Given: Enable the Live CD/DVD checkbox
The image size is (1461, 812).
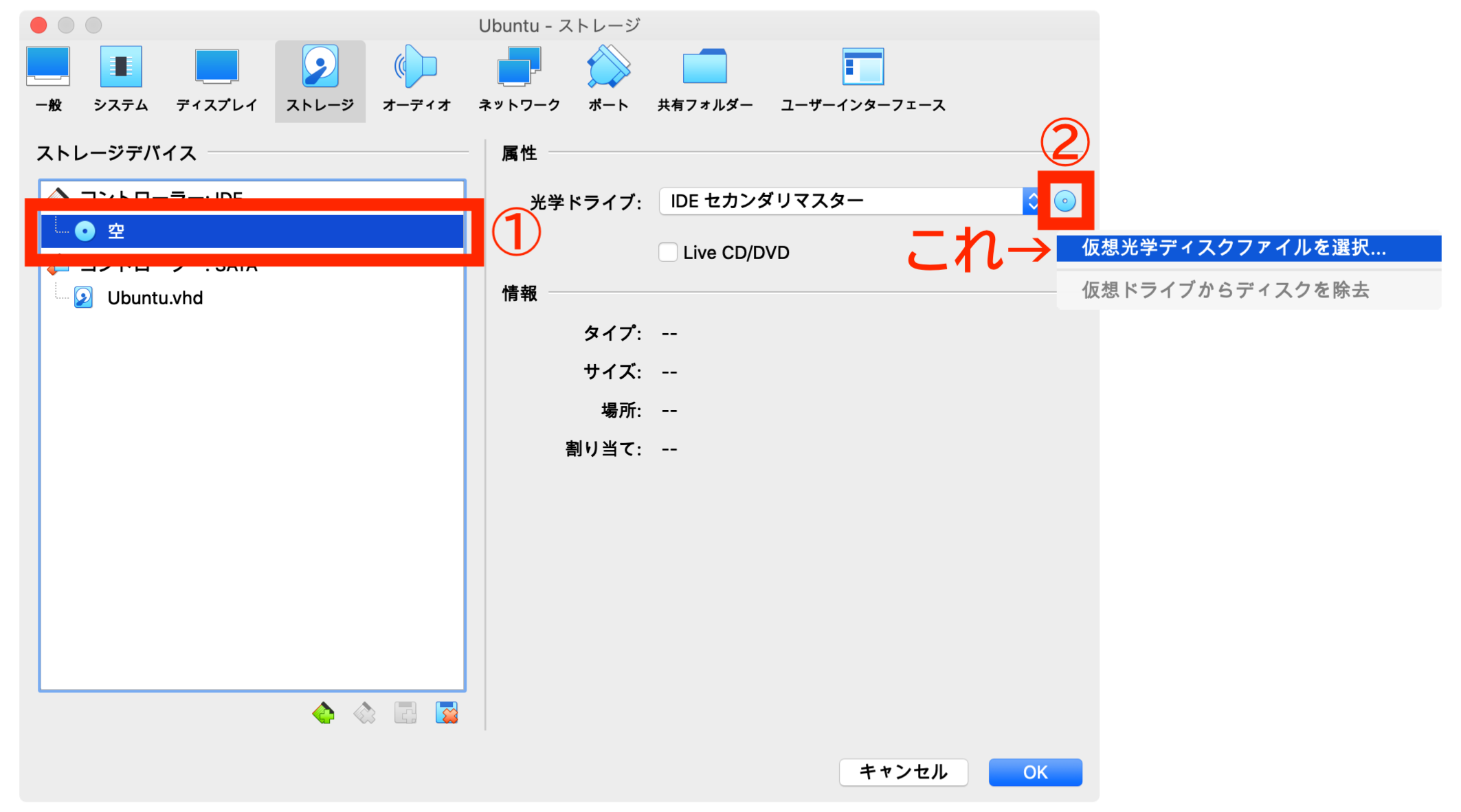Looking at the screenshot, I should pyautogui.click(x=668, y=251).
